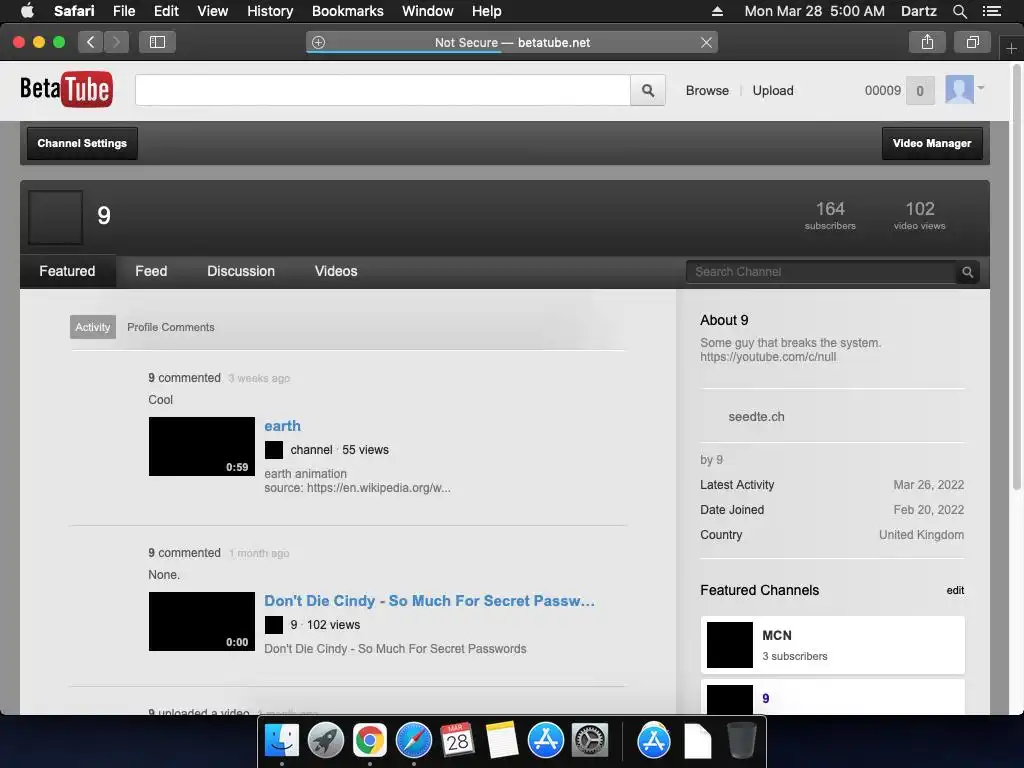Select the Featured tab
1024x768 pixels.
click(x=67, y=271)
